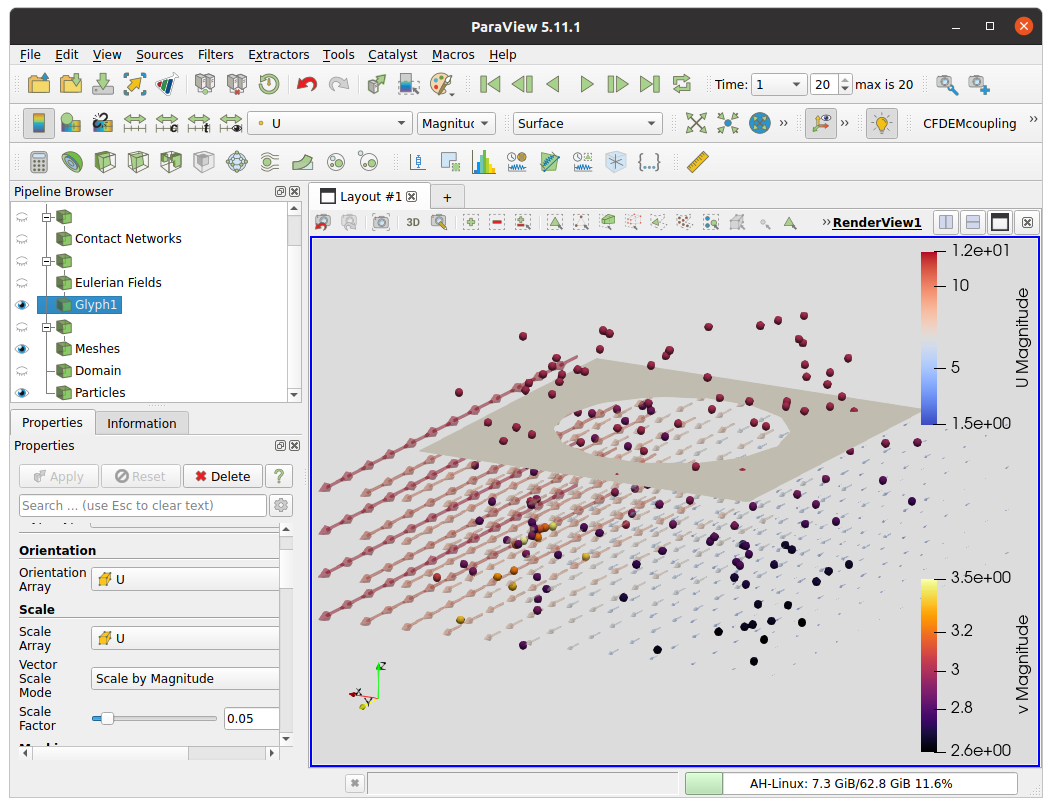Toggle color legend visibility button
Viewport: 1052px width, 807px height.
38,123
